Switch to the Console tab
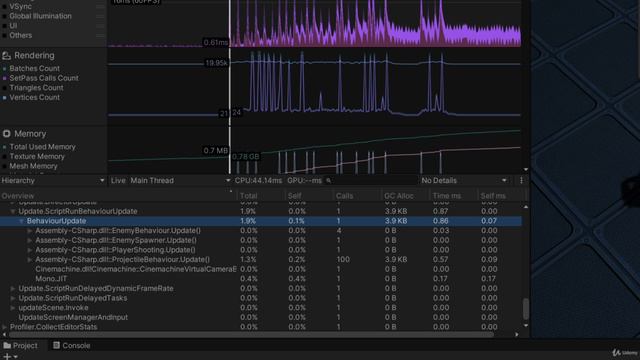Image resolution: width=640 pixels, height=360 pixels. point(72,346)
